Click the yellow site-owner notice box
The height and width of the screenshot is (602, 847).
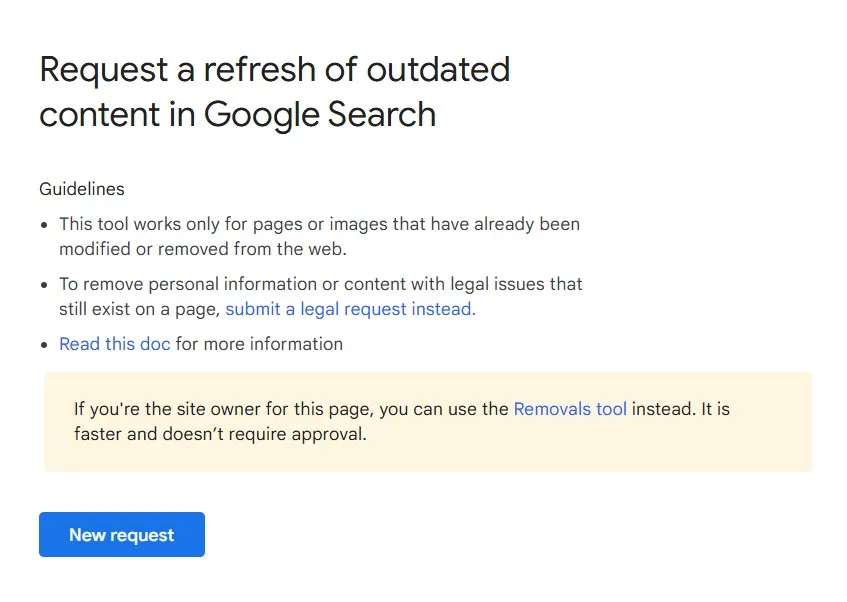pos(428,420)
